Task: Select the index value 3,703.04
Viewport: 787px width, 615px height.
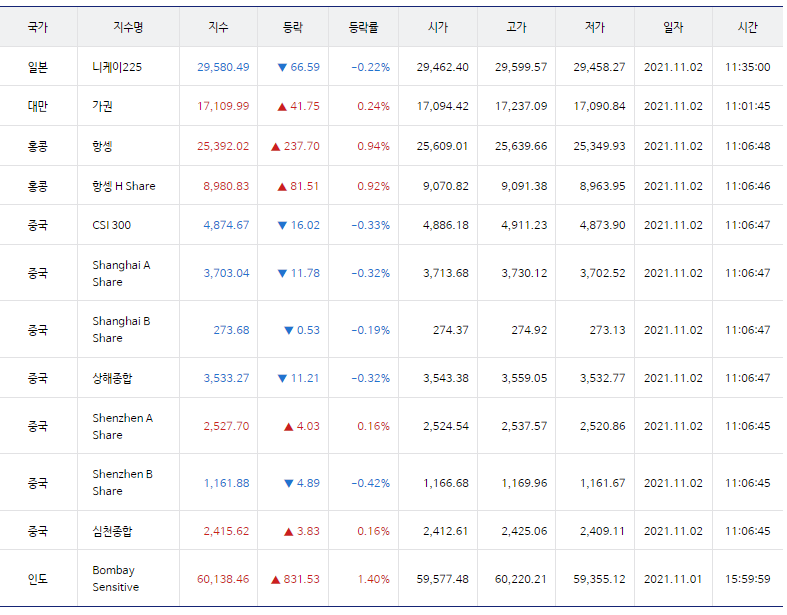Action: tap(226, 273)
